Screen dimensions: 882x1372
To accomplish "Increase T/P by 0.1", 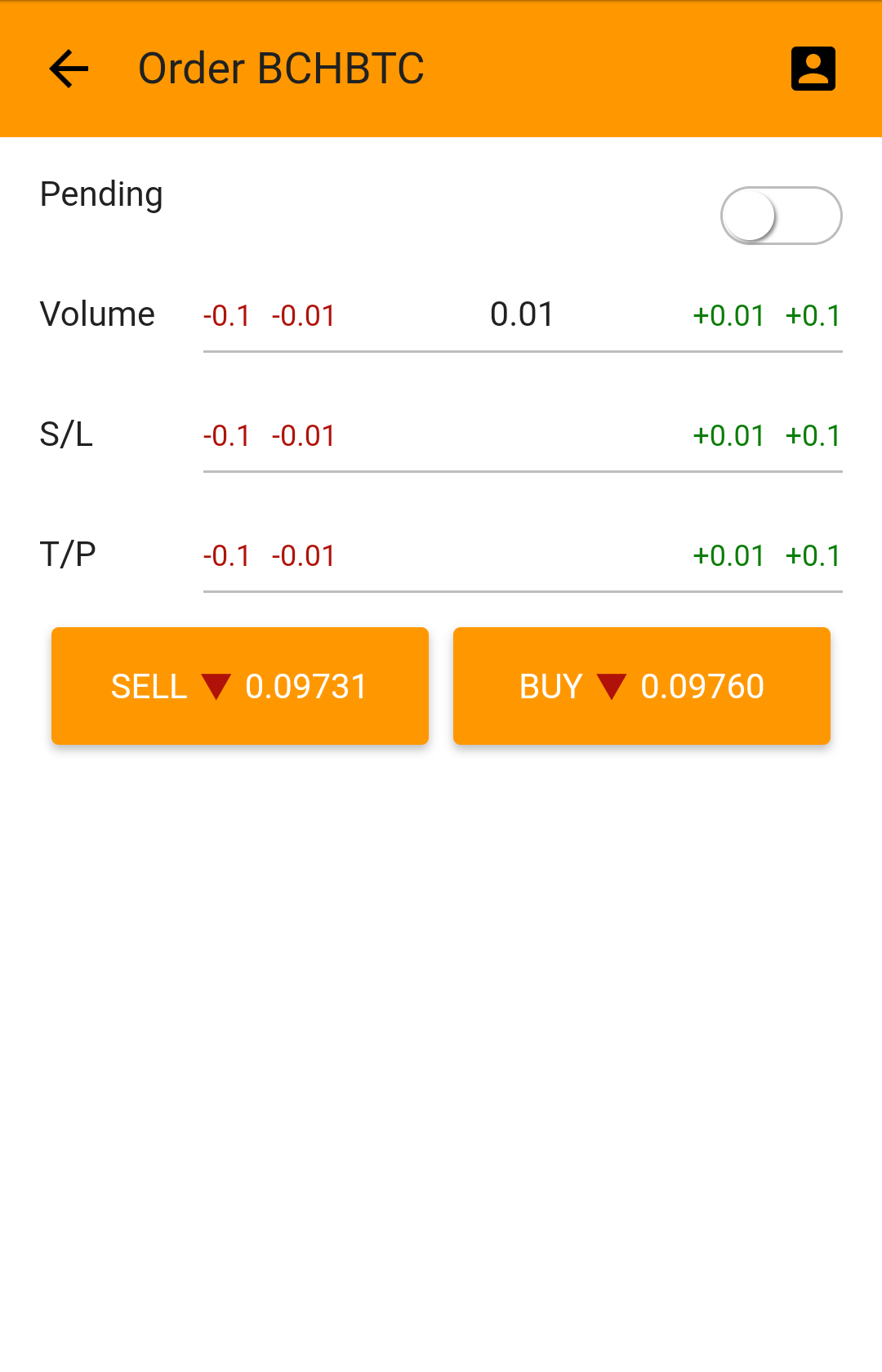I will coord(813,556).
